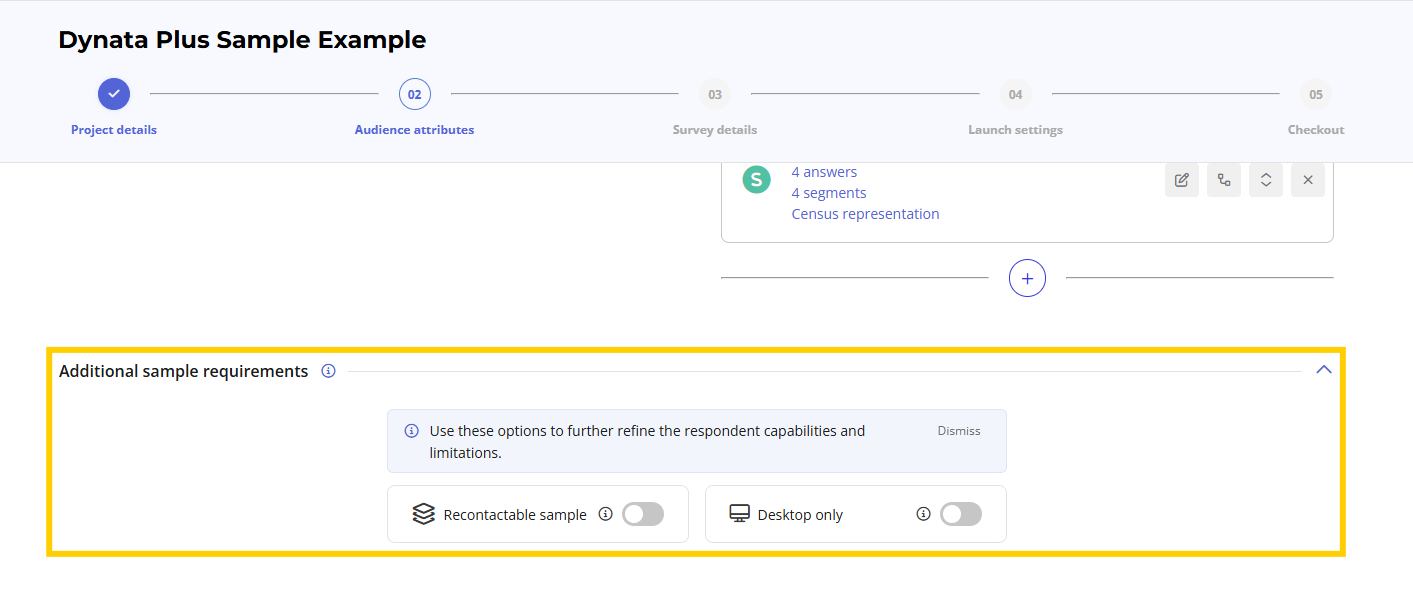Select step 05 Checkout circle
This screenshot has width=1413, height=589.
tap(1316, 94)
